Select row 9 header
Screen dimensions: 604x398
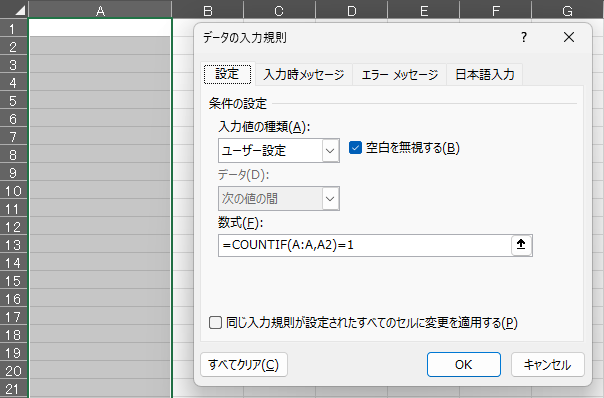13,172
